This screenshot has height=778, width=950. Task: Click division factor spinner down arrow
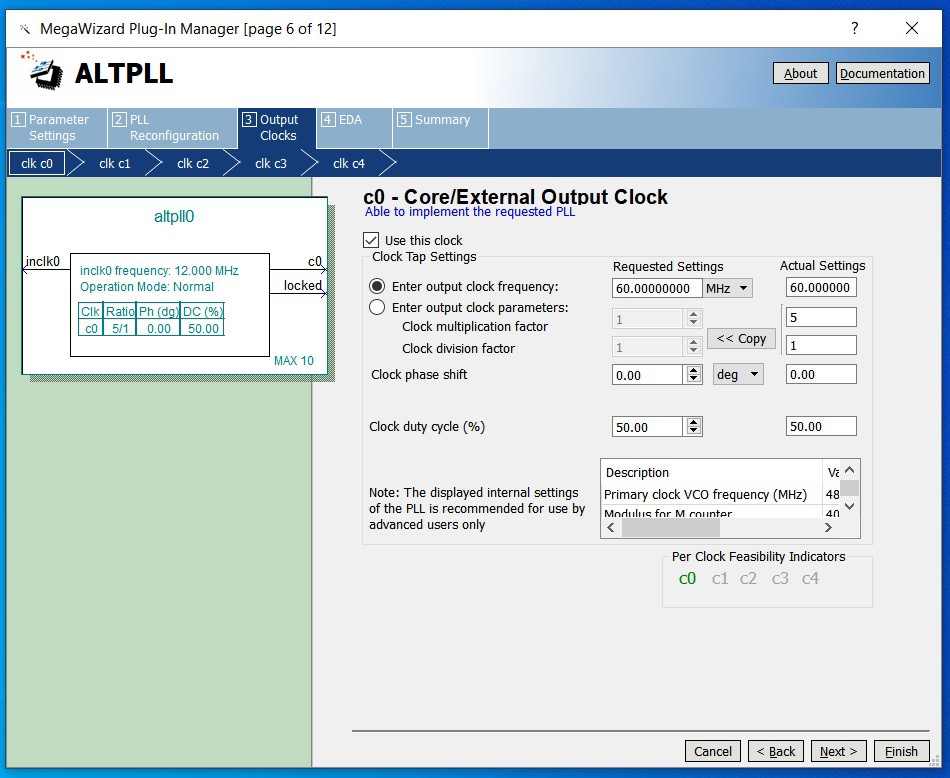[x=694, y=351]
